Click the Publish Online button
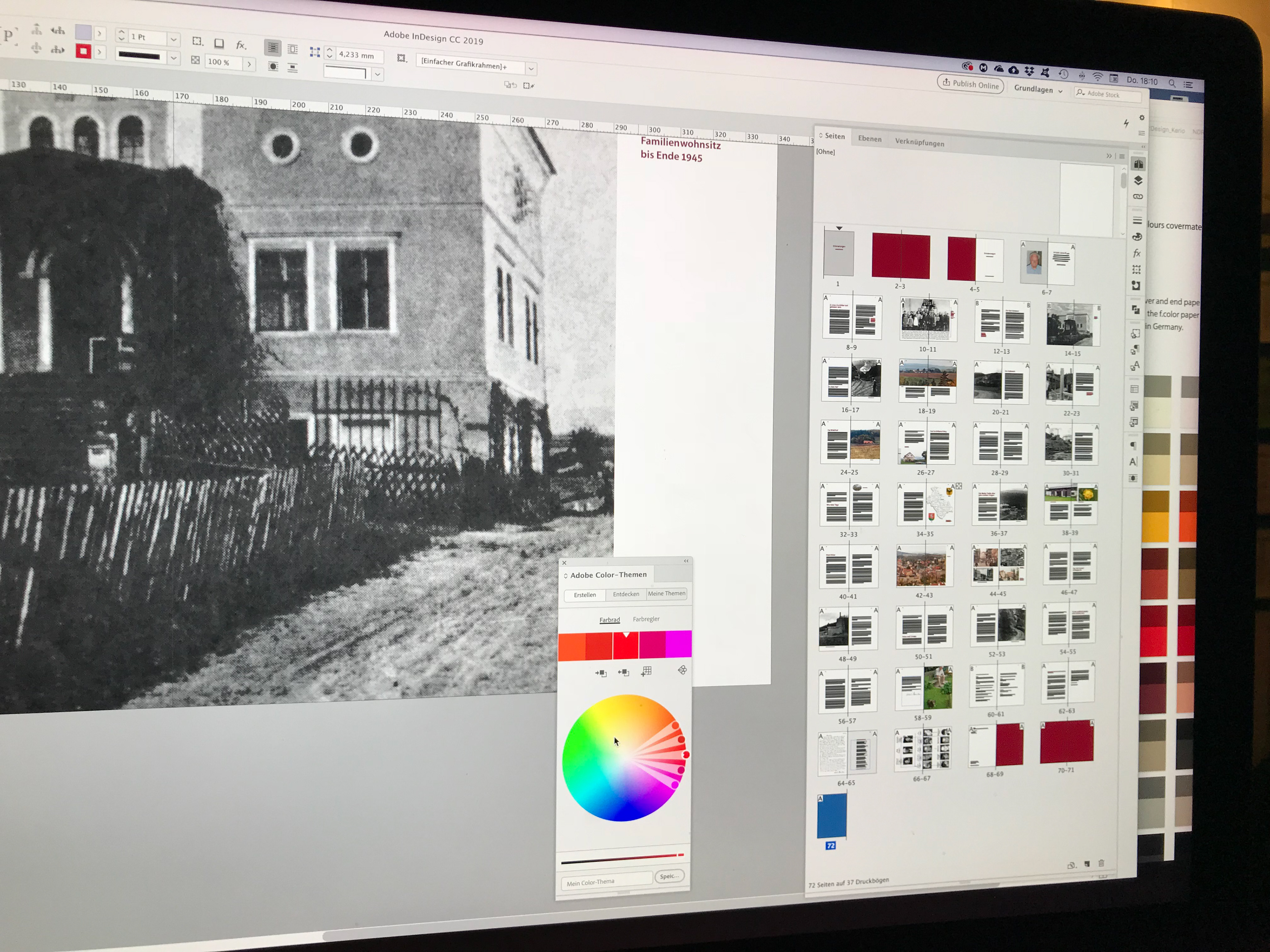 tap(971, 84)
